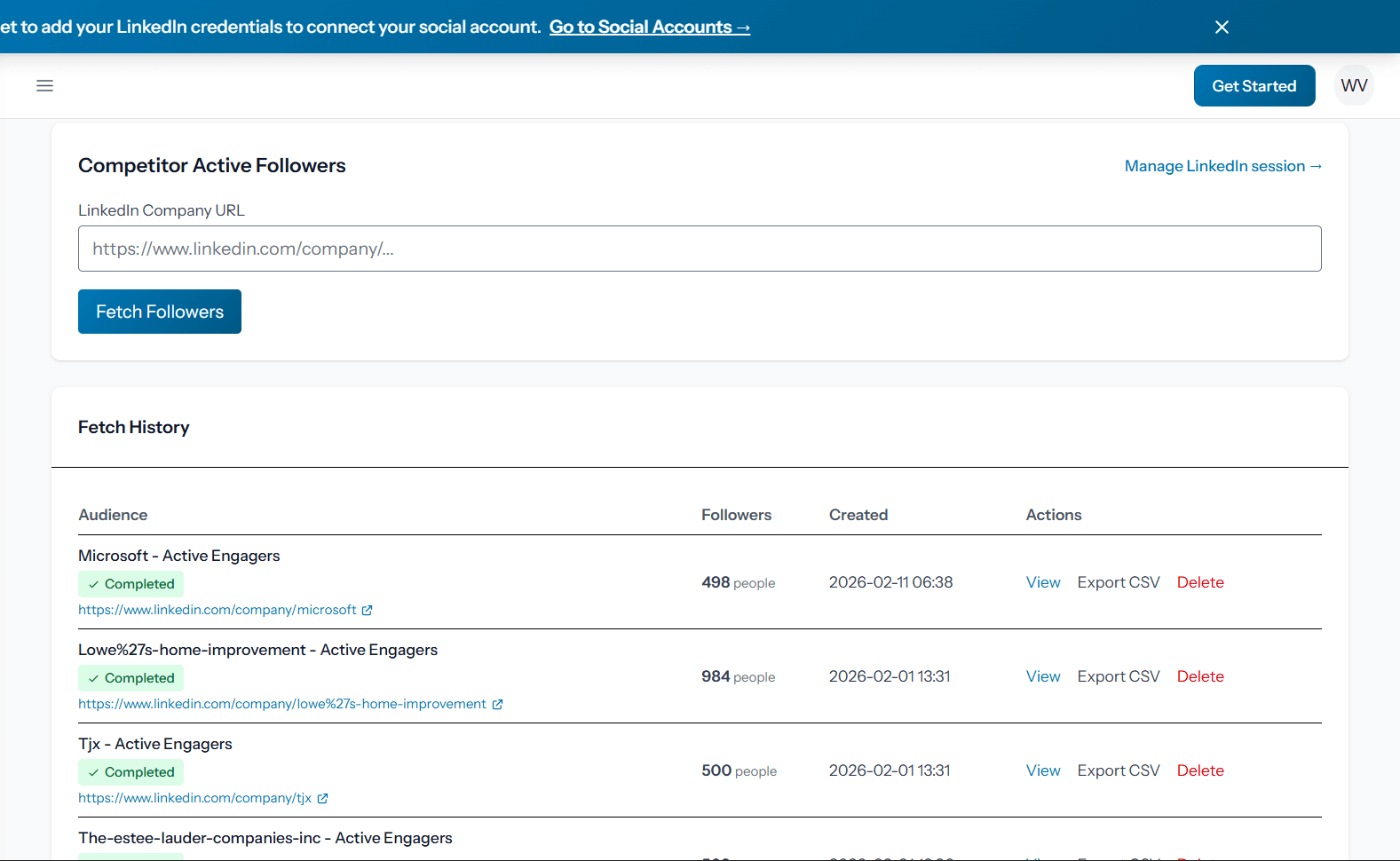Focus the LinkedIn Company URL field
1400x861 pixels.
(x=699, y=249)
